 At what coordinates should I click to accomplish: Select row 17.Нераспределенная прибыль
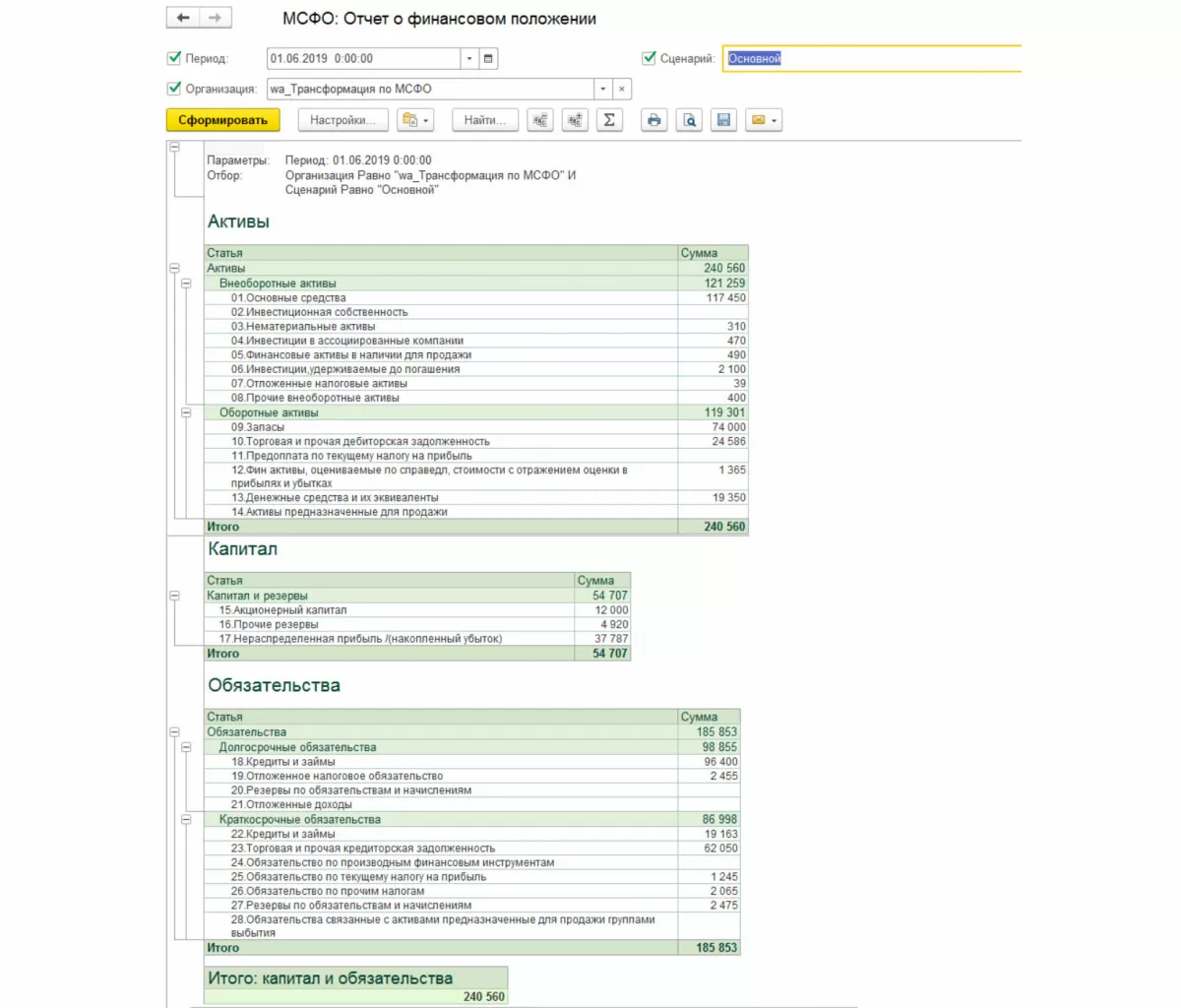[418, 639]
